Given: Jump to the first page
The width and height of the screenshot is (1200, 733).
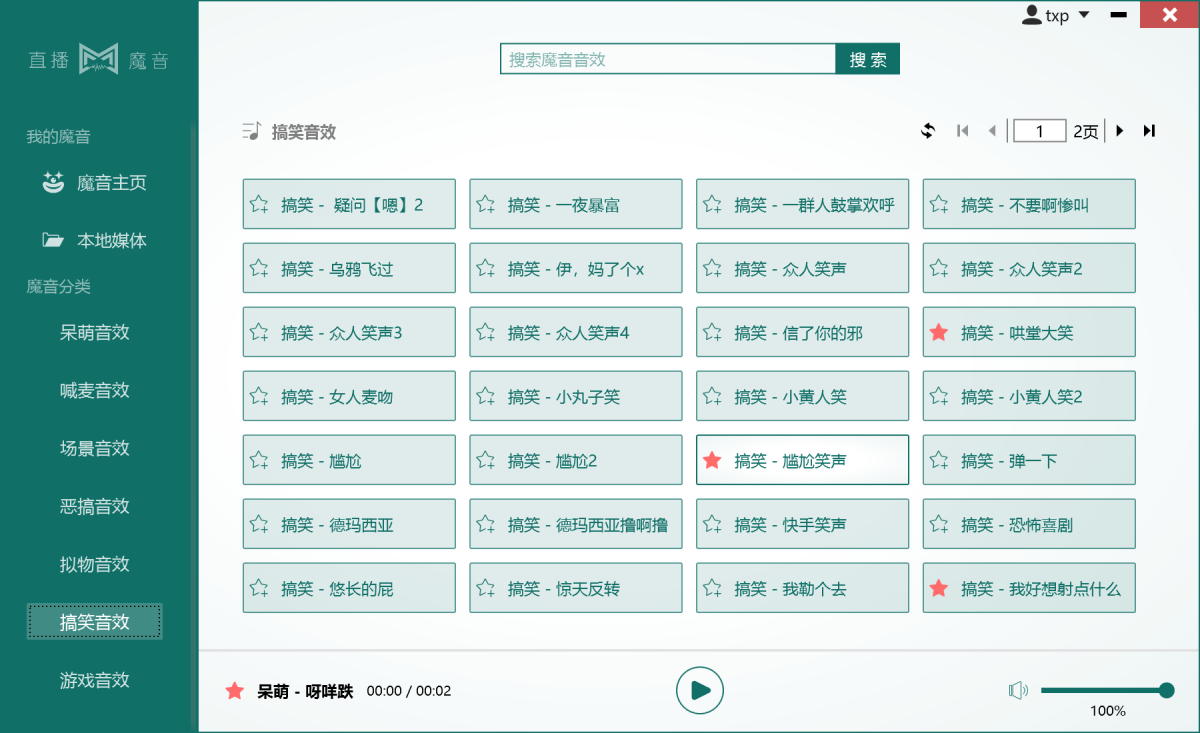Looking at the screenshot, I should (962, 130).
